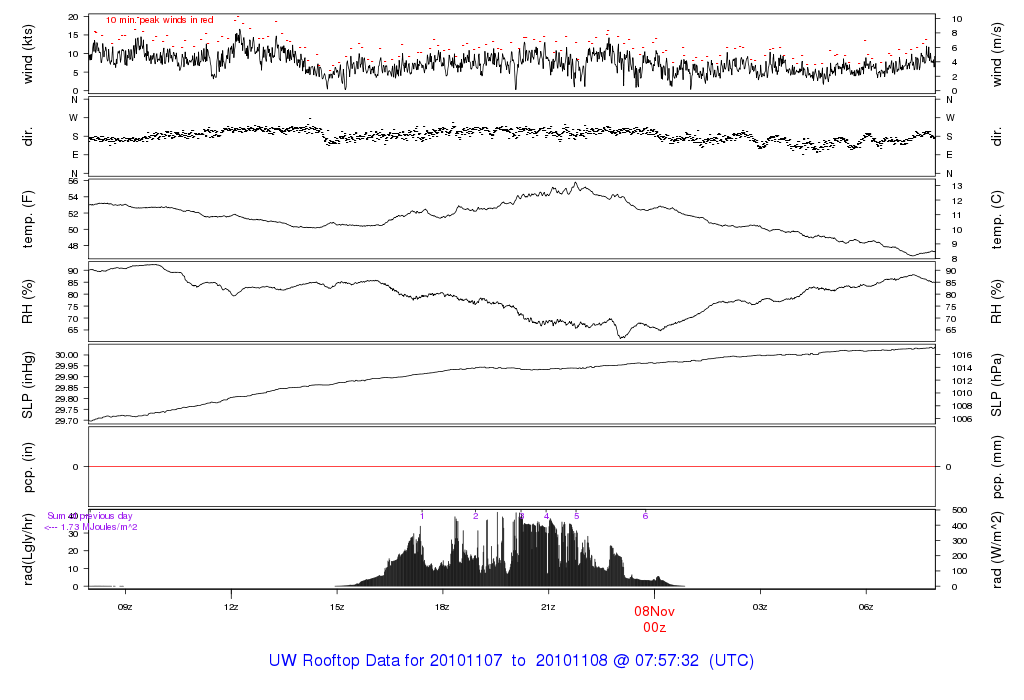The image size is (1024, 700).
Task: Click the blue 'UW Rooftop Data' chart title
Action: 511,660
